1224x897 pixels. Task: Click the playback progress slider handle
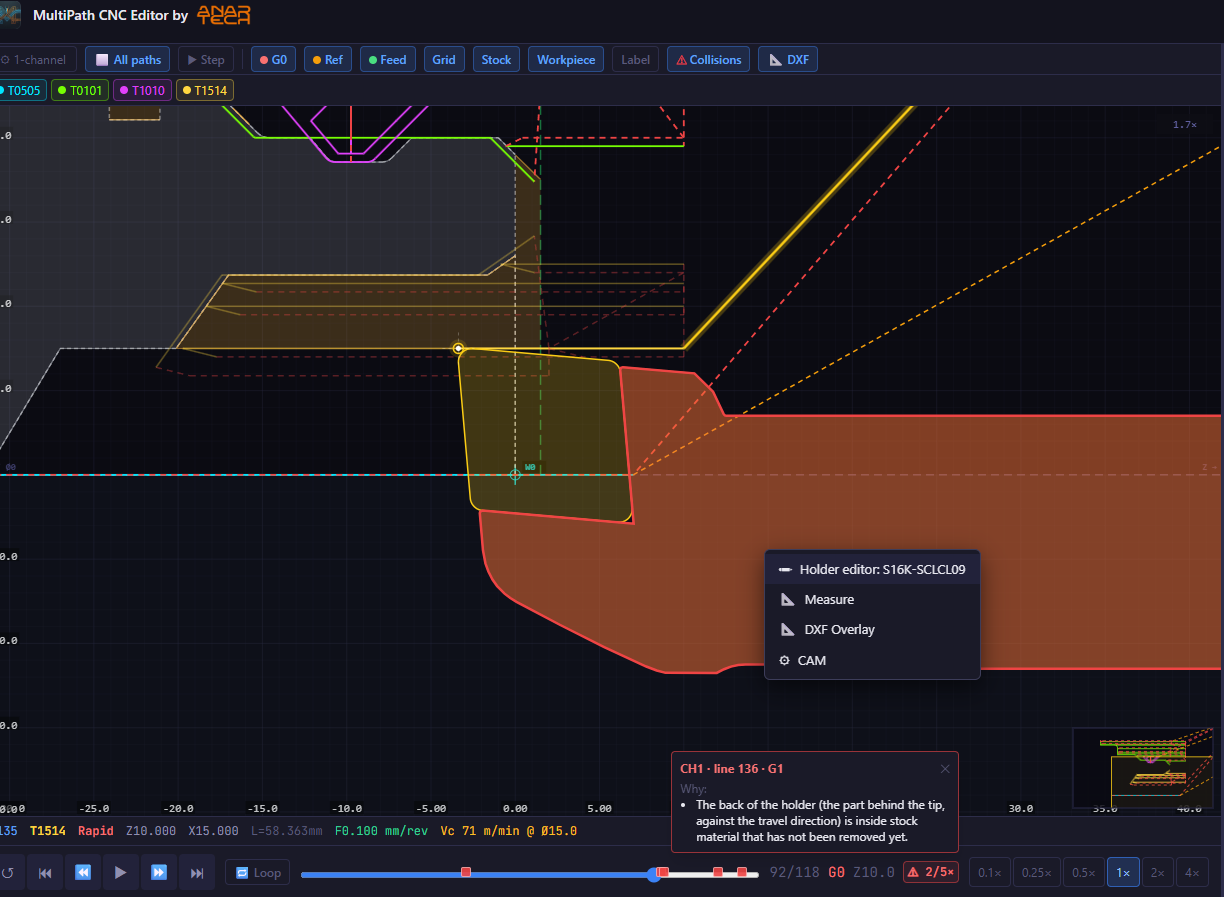(654, 874)
